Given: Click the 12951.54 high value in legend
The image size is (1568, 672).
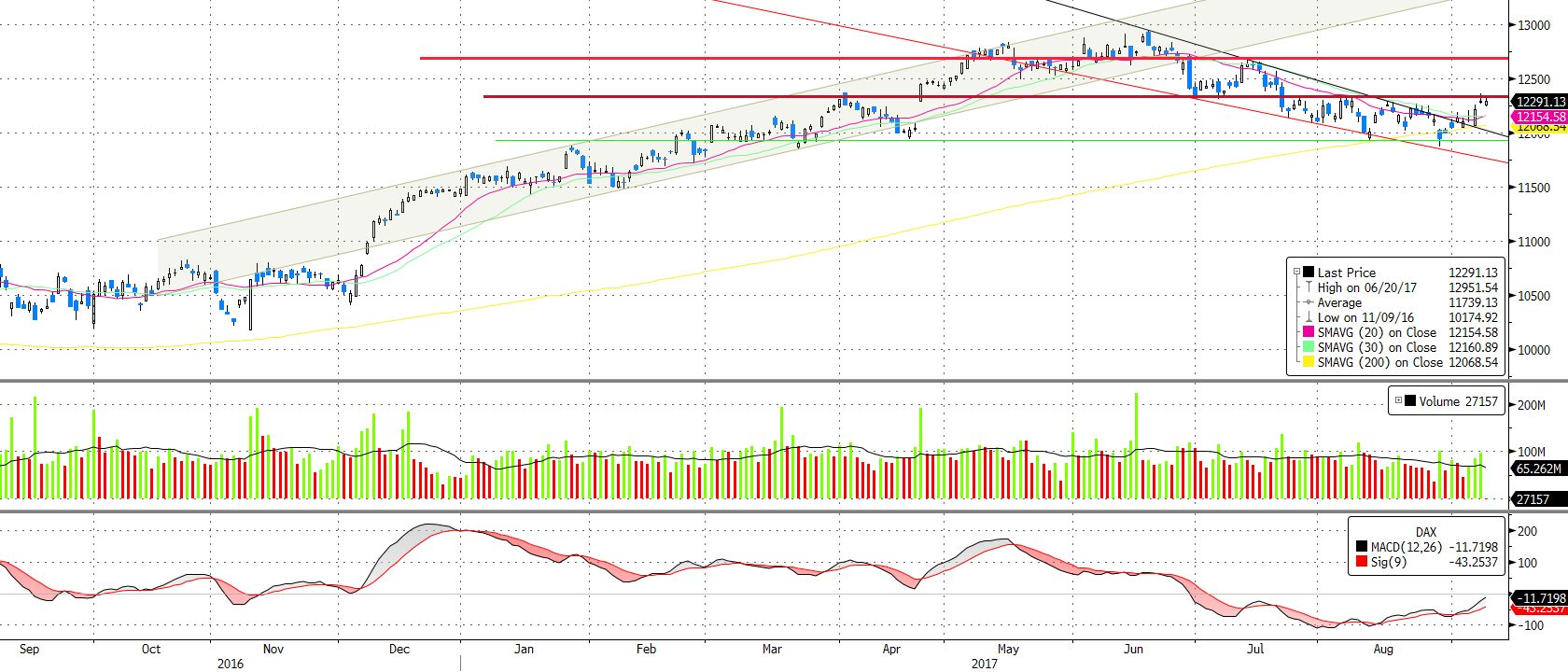Looking at the screenshot, I should coord(1473,287).
